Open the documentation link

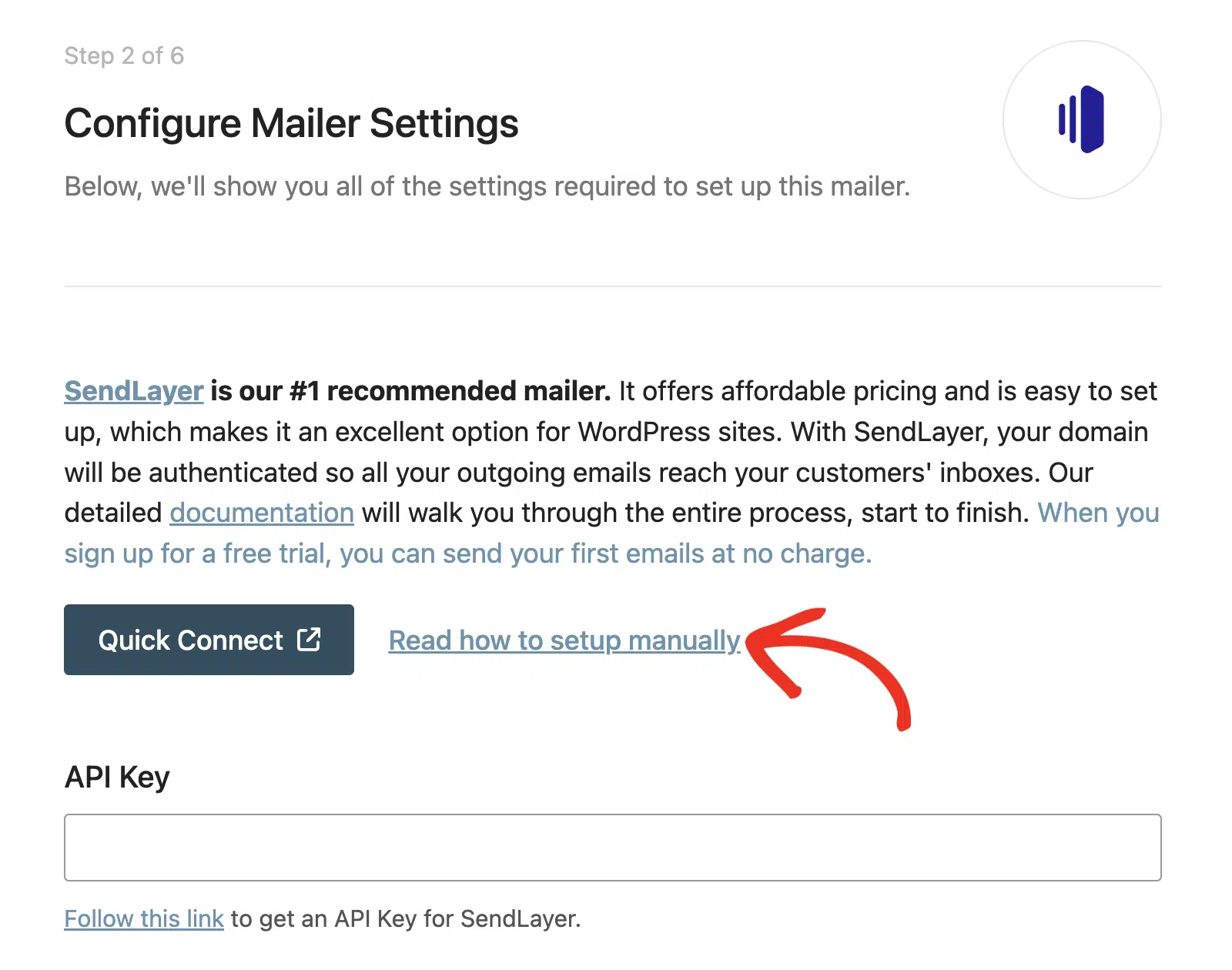(262, 513)
